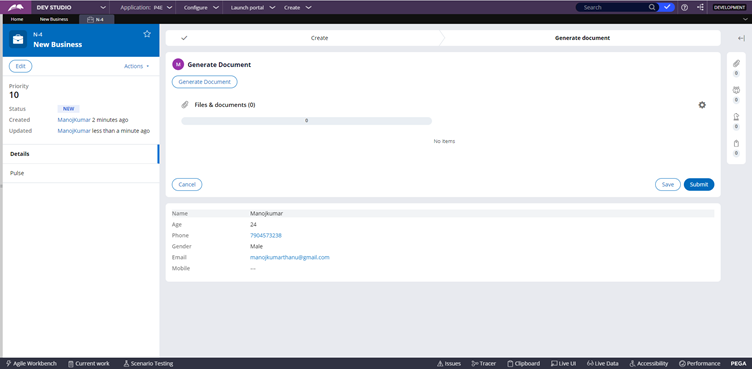Click the Edit button
This screenshot has width=752, height=369.
pos(21,66)
